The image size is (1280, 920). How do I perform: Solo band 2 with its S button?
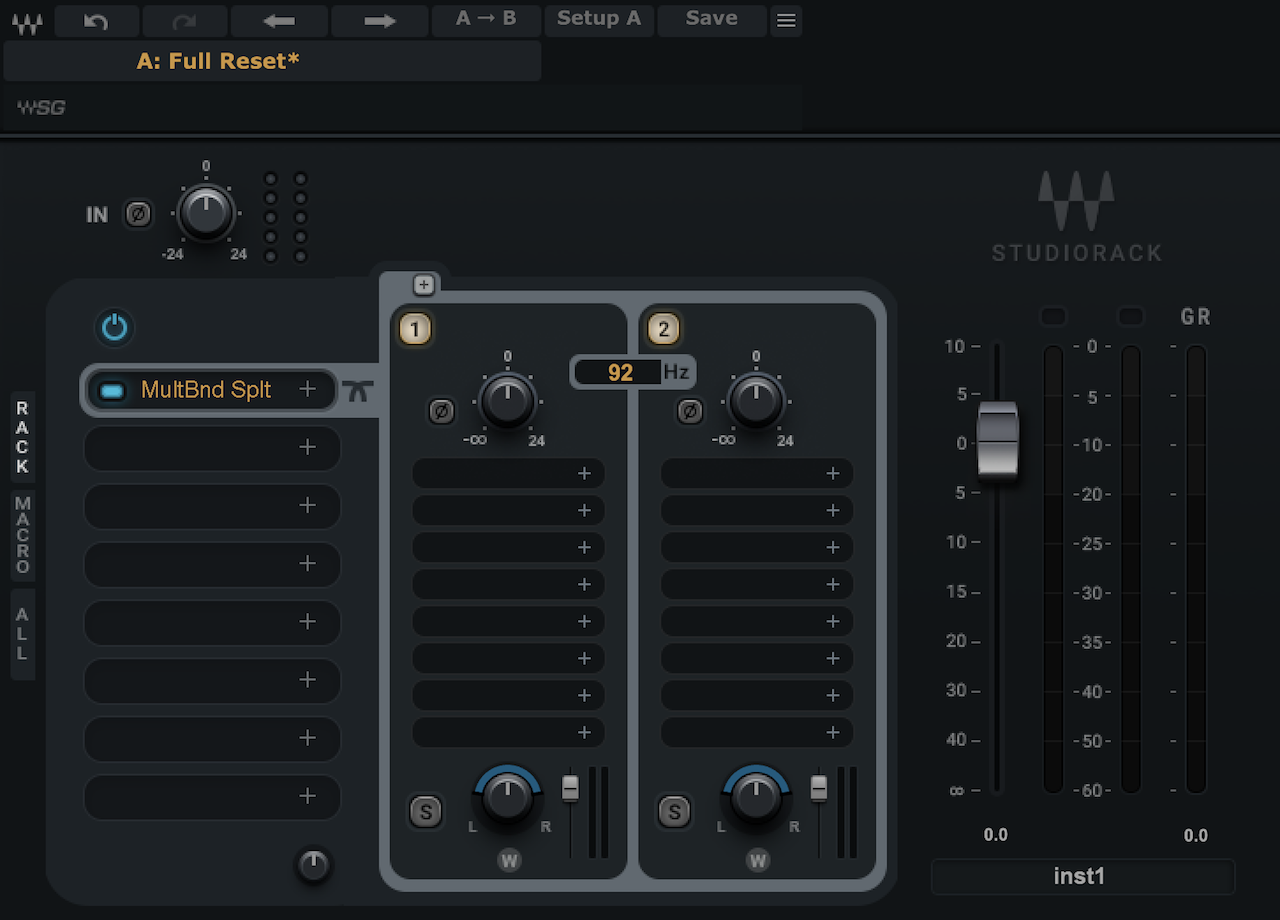coord(674,811)
